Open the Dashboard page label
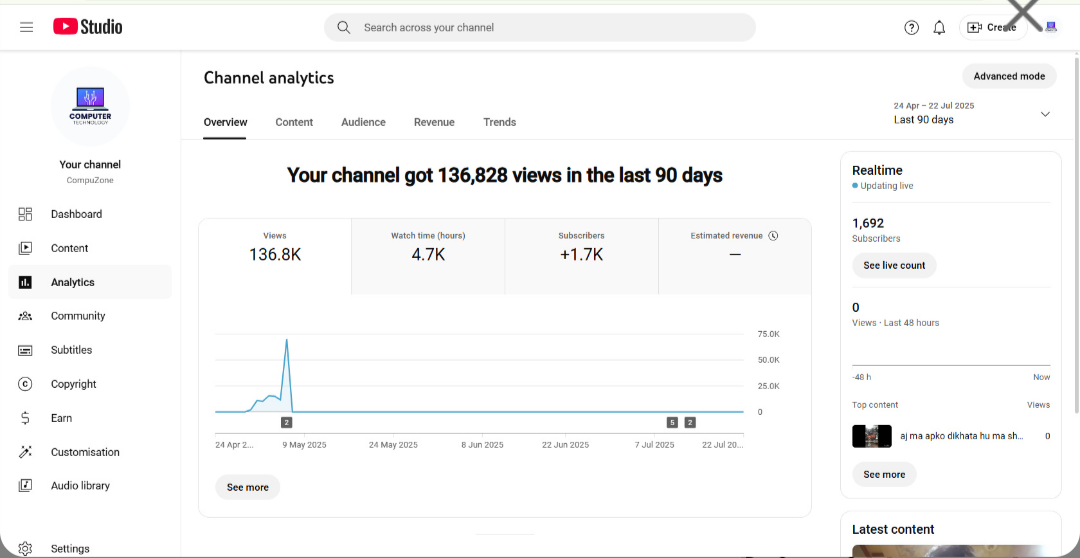Viewport: 1080px width, 558px height. (76, 214)
